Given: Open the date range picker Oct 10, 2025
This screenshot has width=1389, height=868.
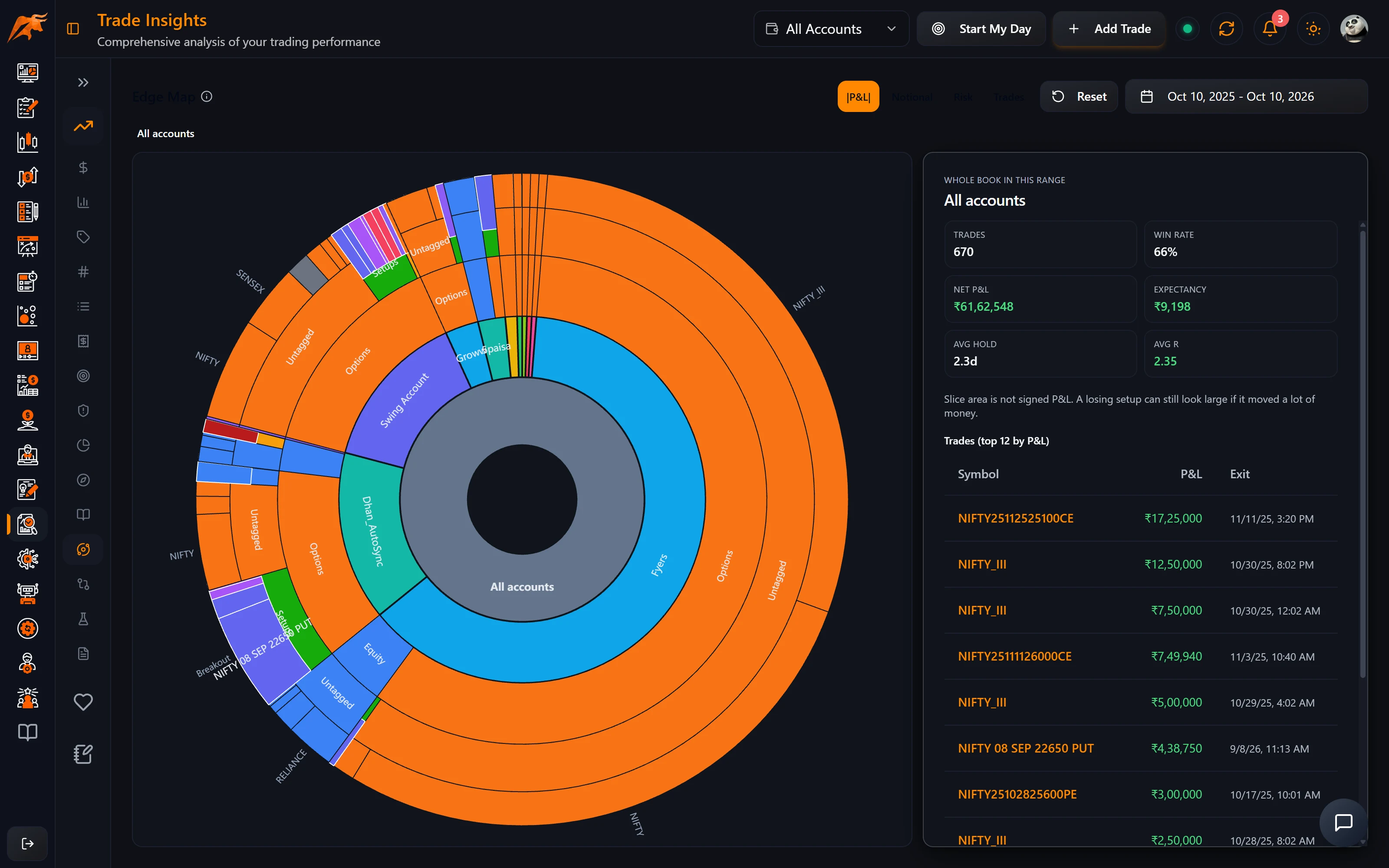Looking at the screenshot, I should 1246,96.
